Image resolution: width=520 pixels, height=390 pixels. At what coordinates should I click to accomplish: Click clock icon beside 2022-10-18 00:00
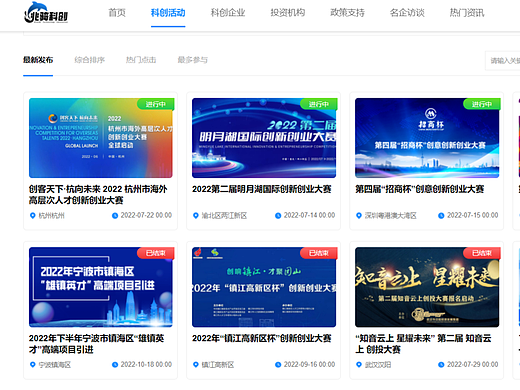(x=115, y=365)
